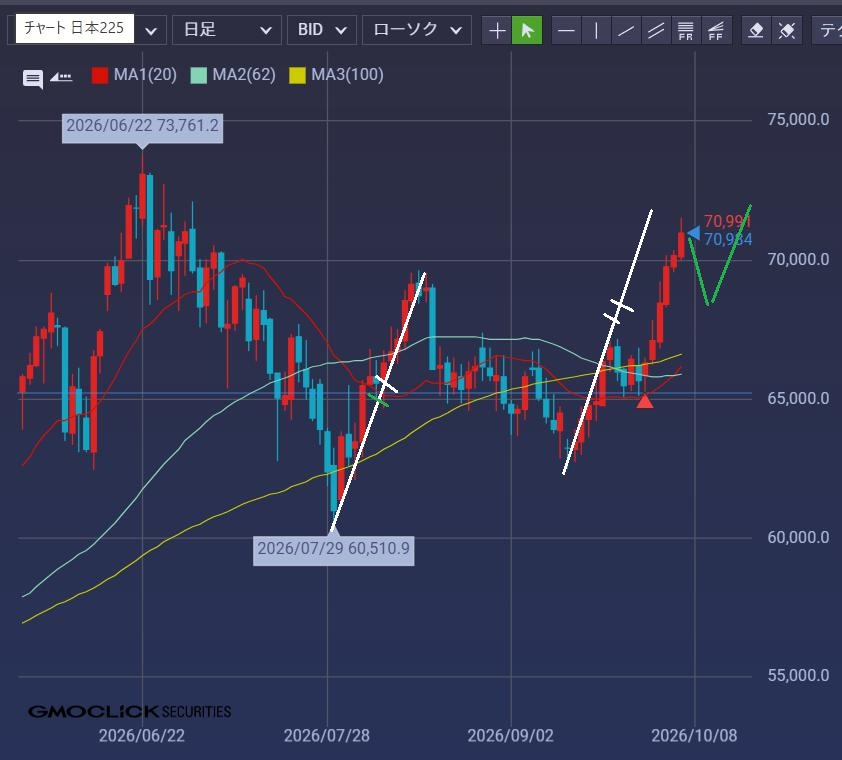842x760 pixels.
Task: Click the 2026/09/02 date axis label
Action: tap(510, 735)
